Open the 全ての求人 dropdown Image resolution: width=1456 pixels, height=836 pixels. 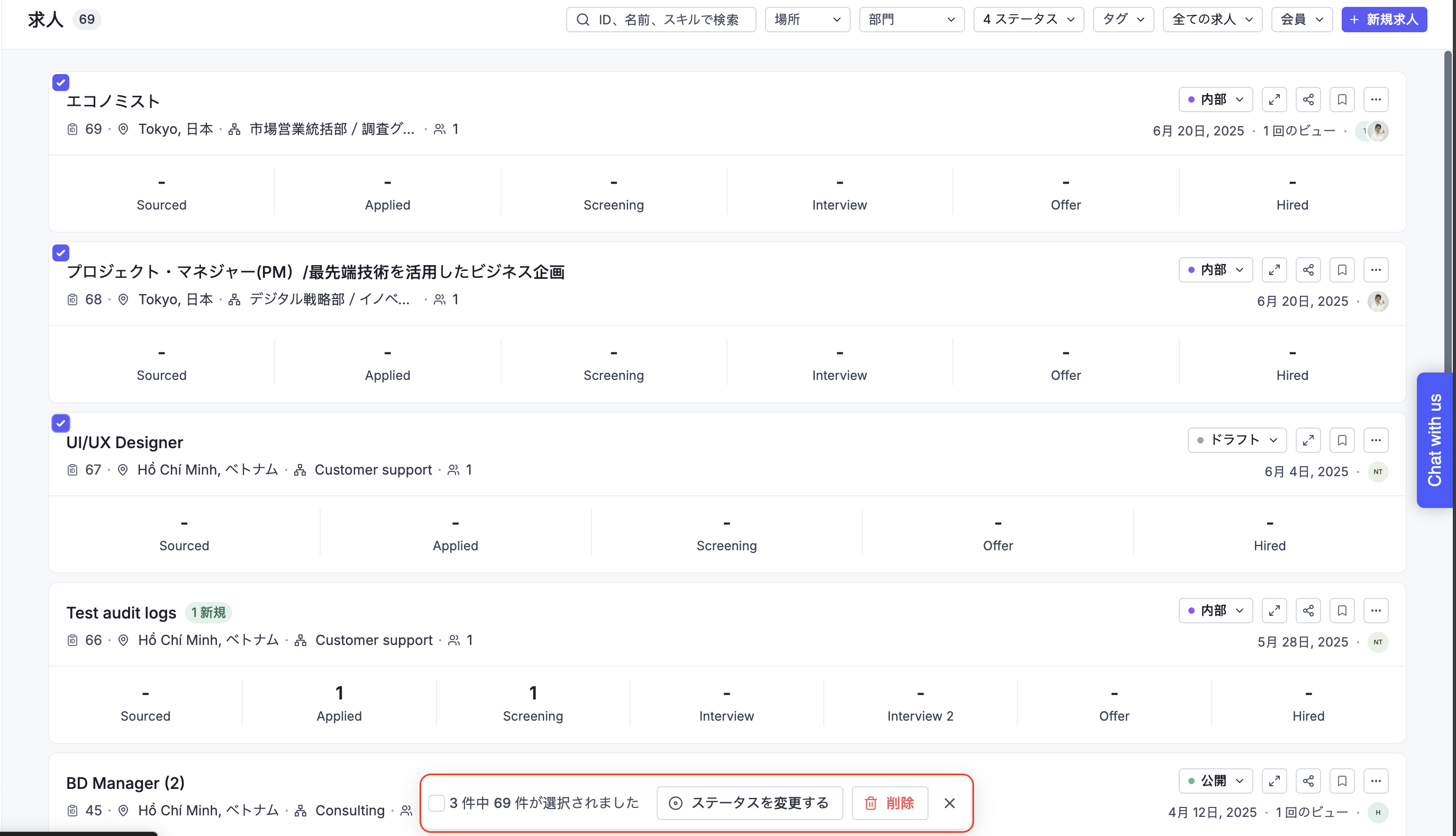[x=1212, y=20]
